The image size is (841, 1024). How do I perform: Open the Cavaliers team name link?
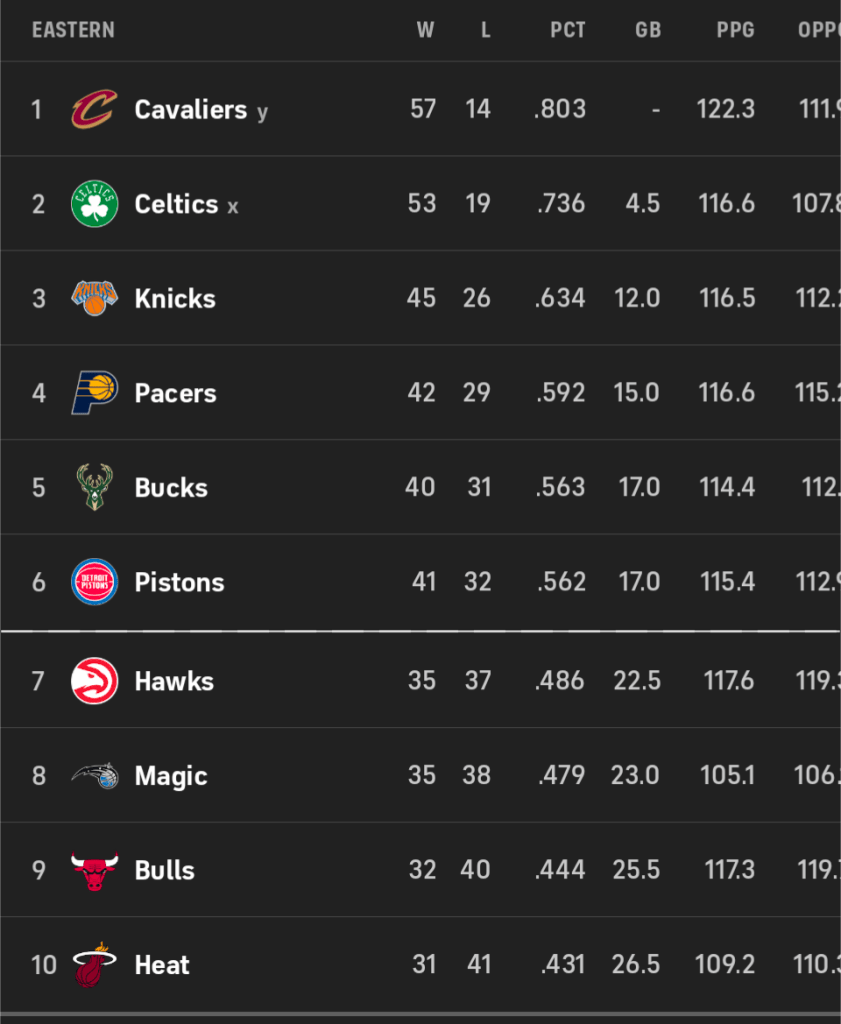tap(190, 109)
